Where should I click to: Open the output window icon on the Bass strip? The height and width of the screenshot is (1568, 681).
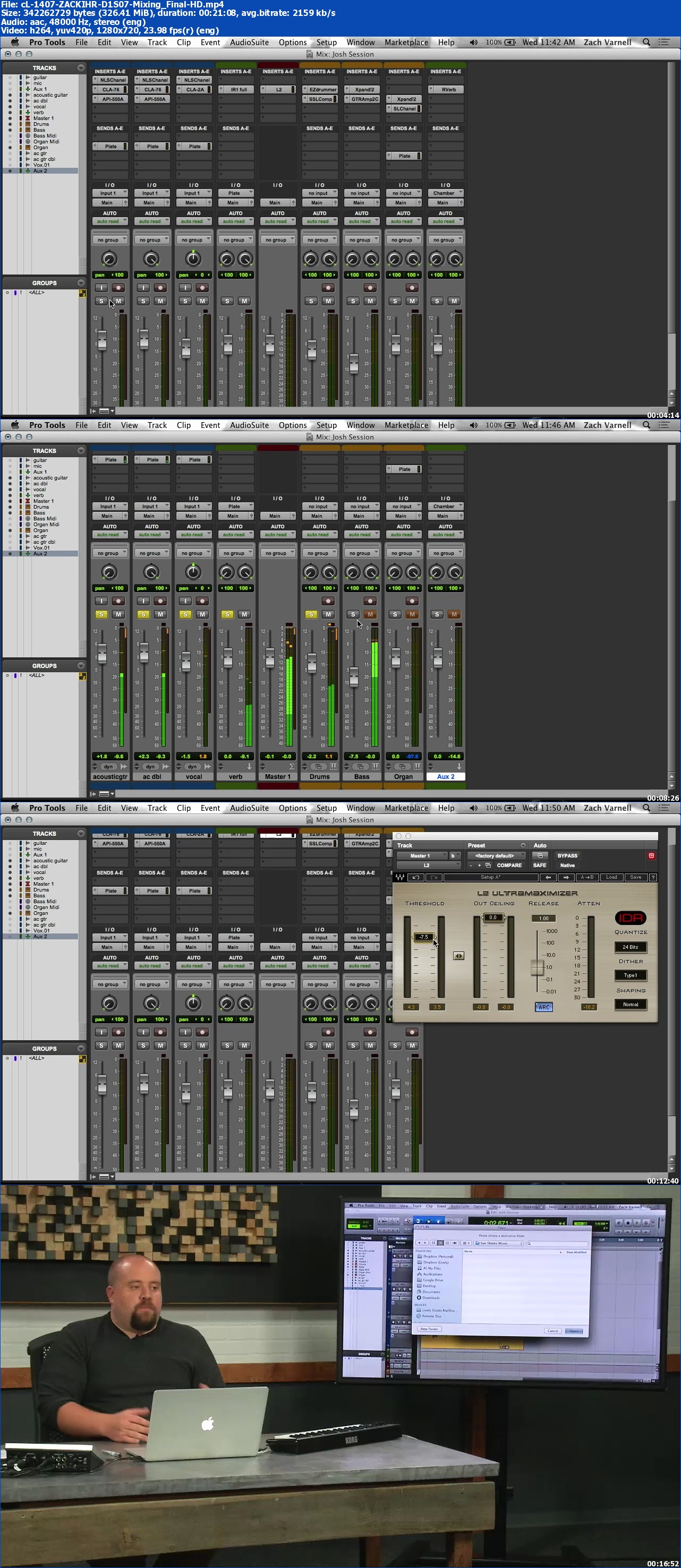361,766
